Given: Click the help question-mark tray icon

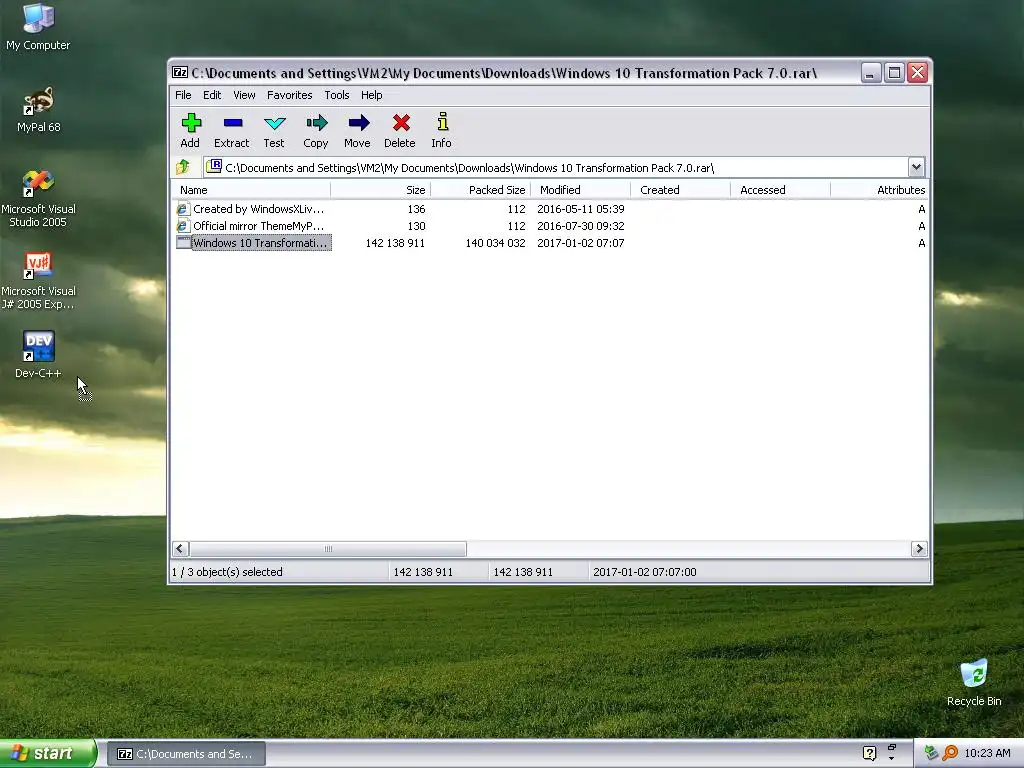Looking at the screenshot, I should [869, 753].
